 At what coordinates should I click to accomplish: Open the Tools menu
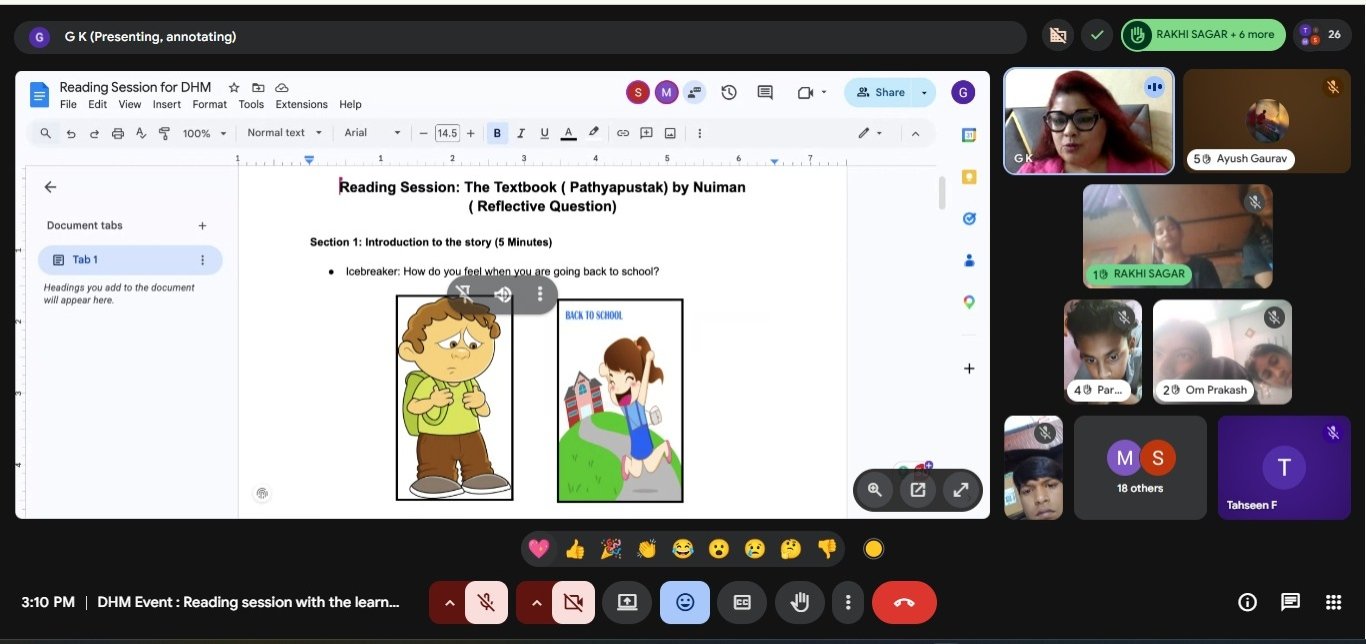(251, 104)
